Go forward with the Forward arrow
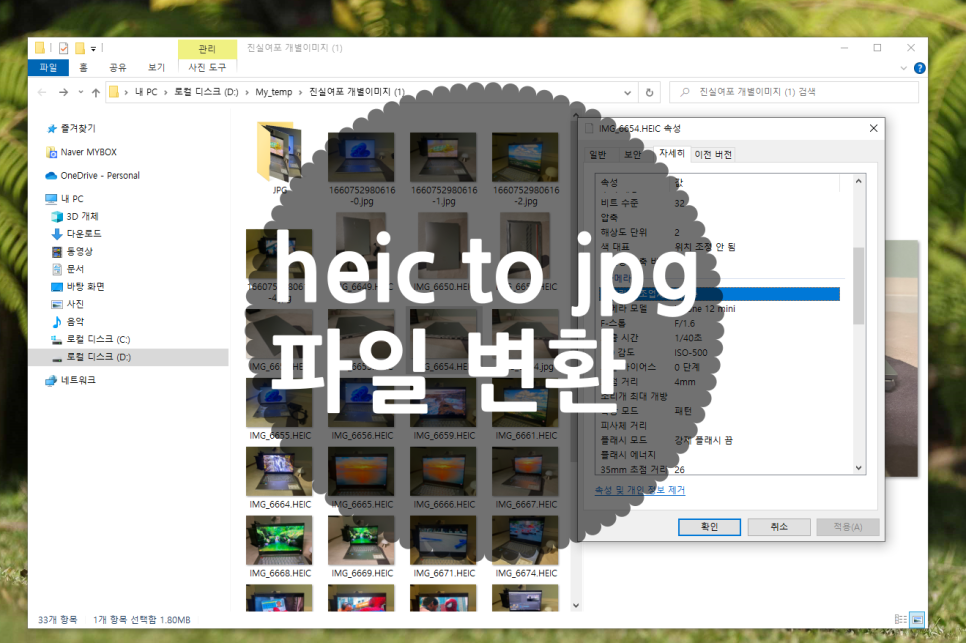The height and width of the screenshot is (643, 966). tap(63, 92)
